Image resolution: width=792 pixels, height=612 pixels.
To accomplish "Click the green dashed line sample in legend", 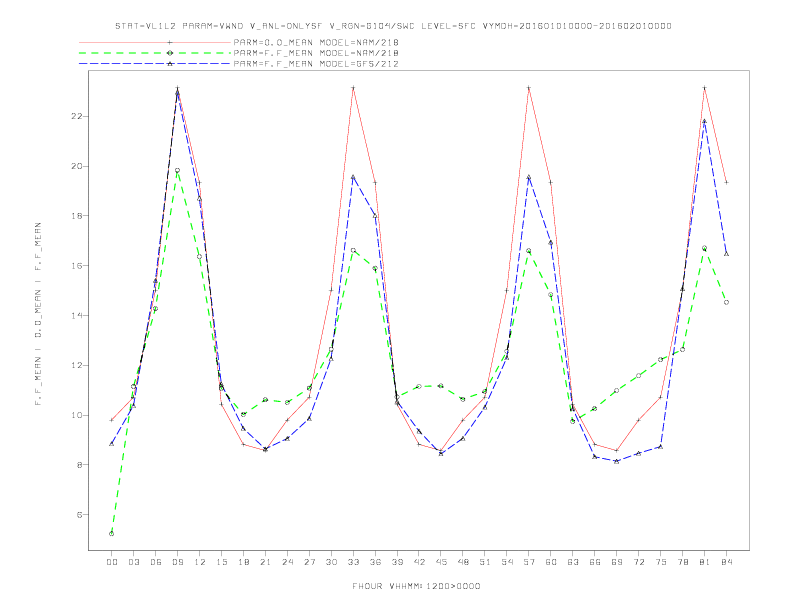I will [x=155, y=53].
